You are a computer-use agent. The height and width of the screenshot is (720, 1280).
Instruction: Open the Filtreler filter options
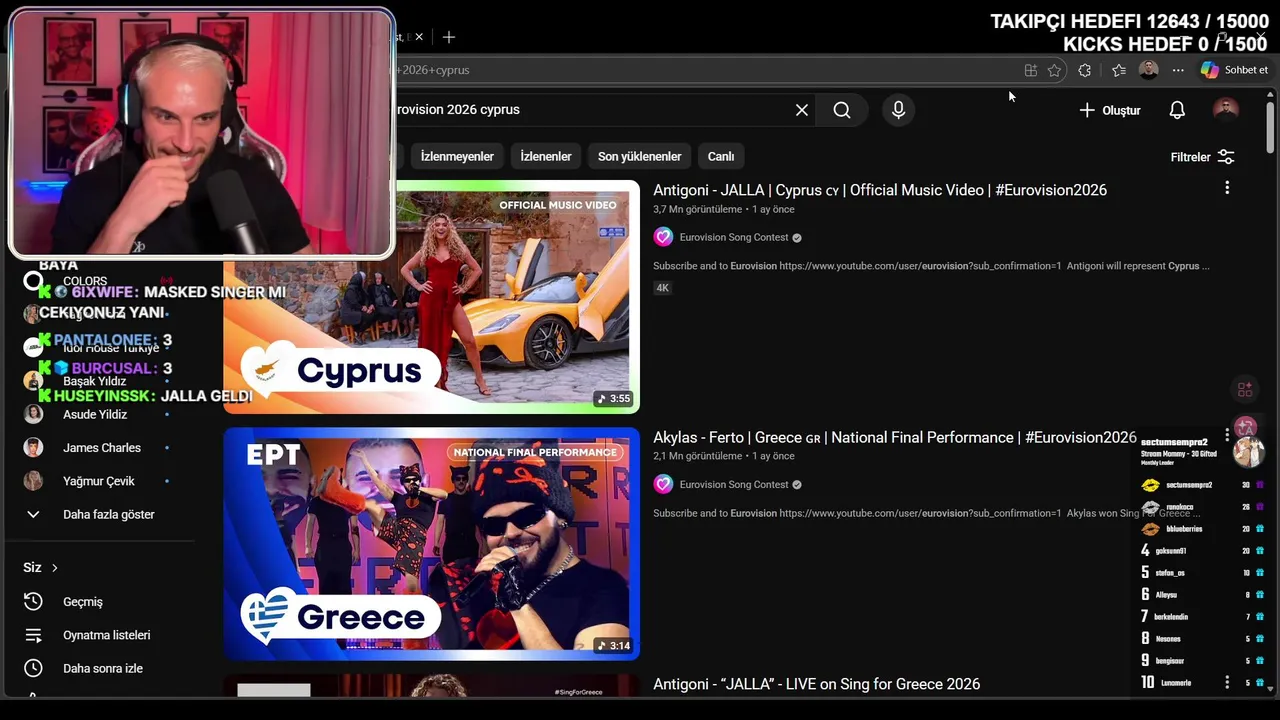(1202, 157)
